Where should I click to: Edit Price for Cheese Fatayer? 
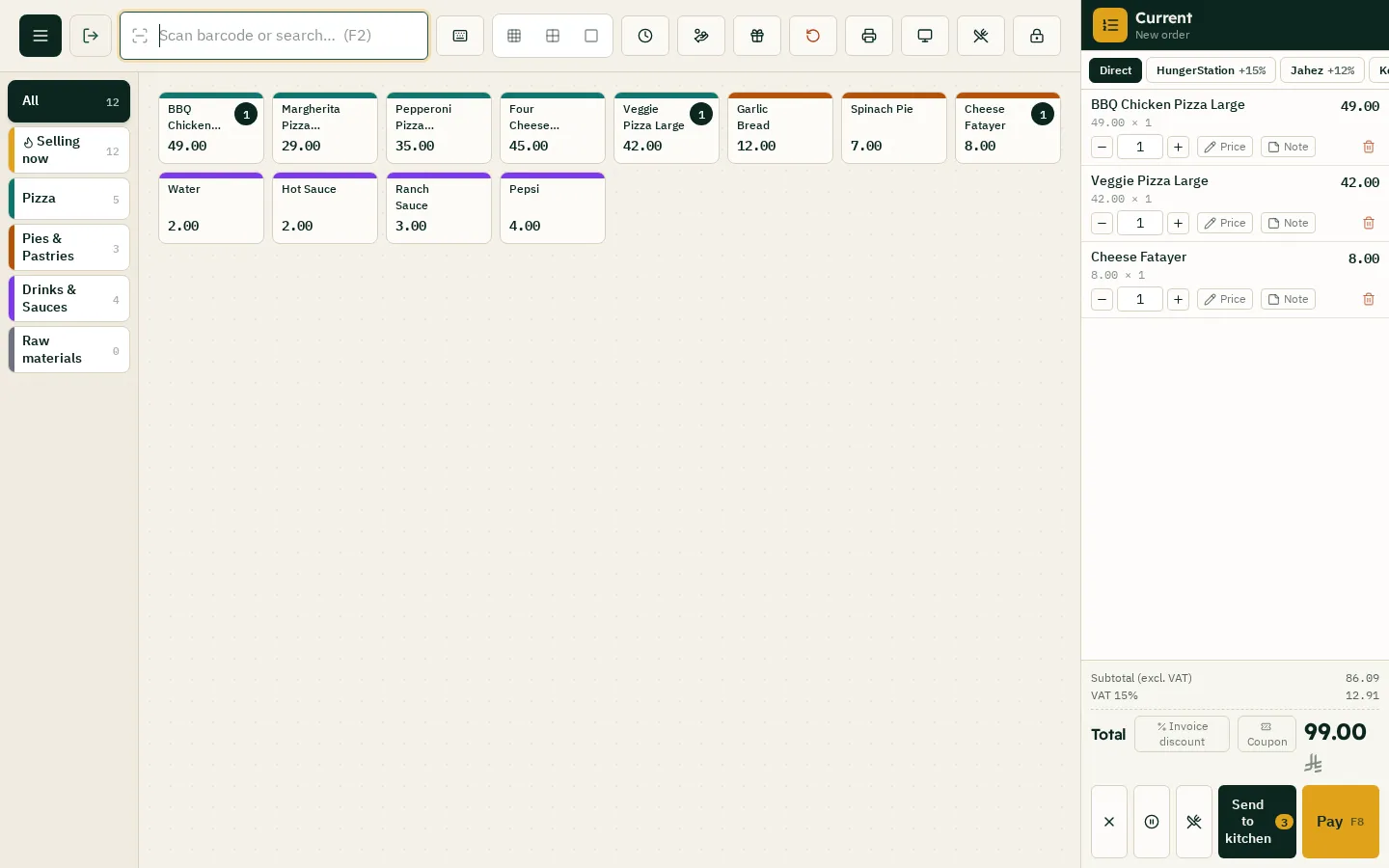click(1225, 299)
